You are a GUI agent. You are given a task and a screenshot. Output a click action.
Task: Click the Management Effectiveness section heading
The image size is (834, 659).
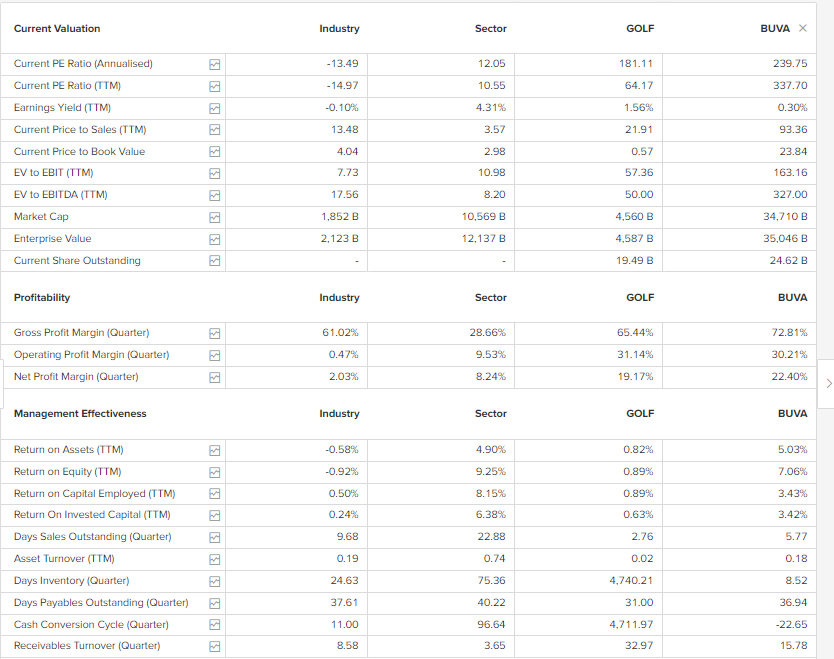[x=80, y=414]
